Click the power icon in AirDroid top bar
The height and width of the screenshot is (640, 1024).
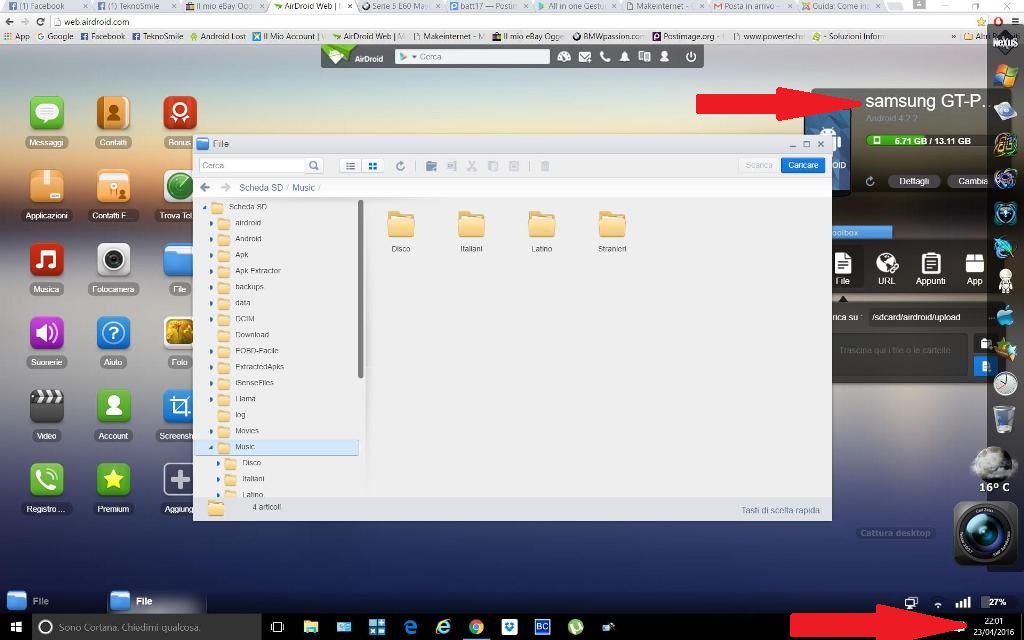(x=690, y=57)
